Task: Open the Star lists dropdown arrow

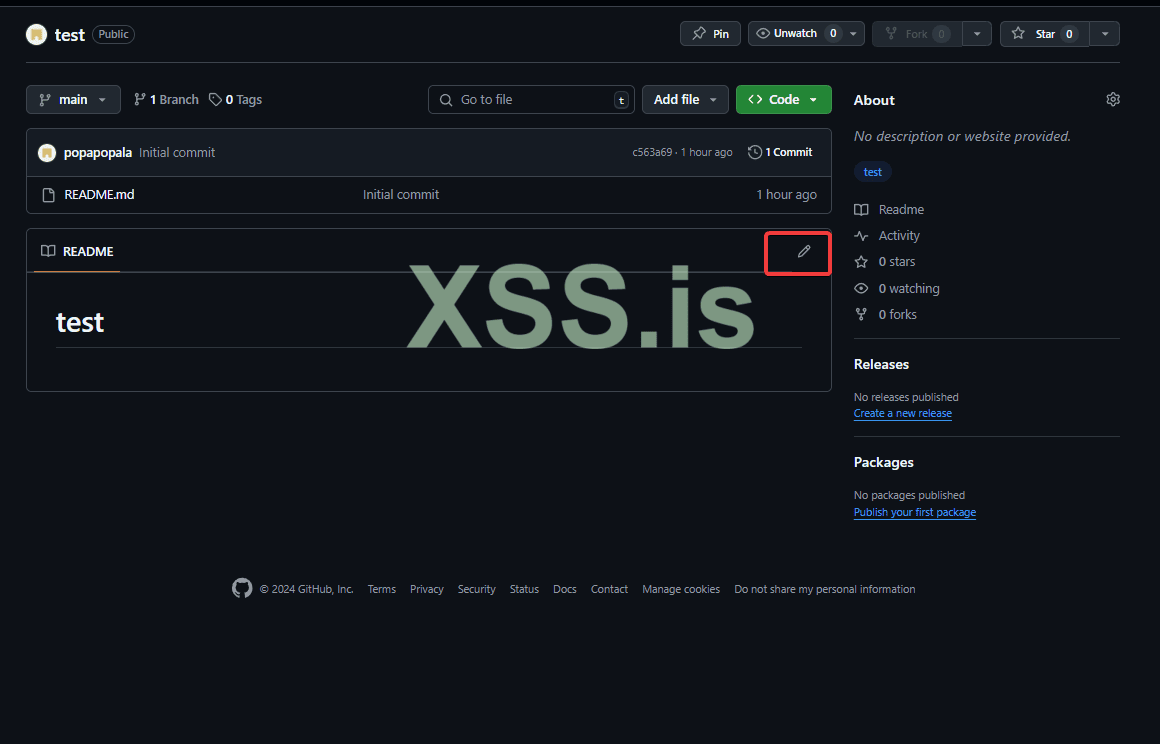Action: [x=1105, y=34]
